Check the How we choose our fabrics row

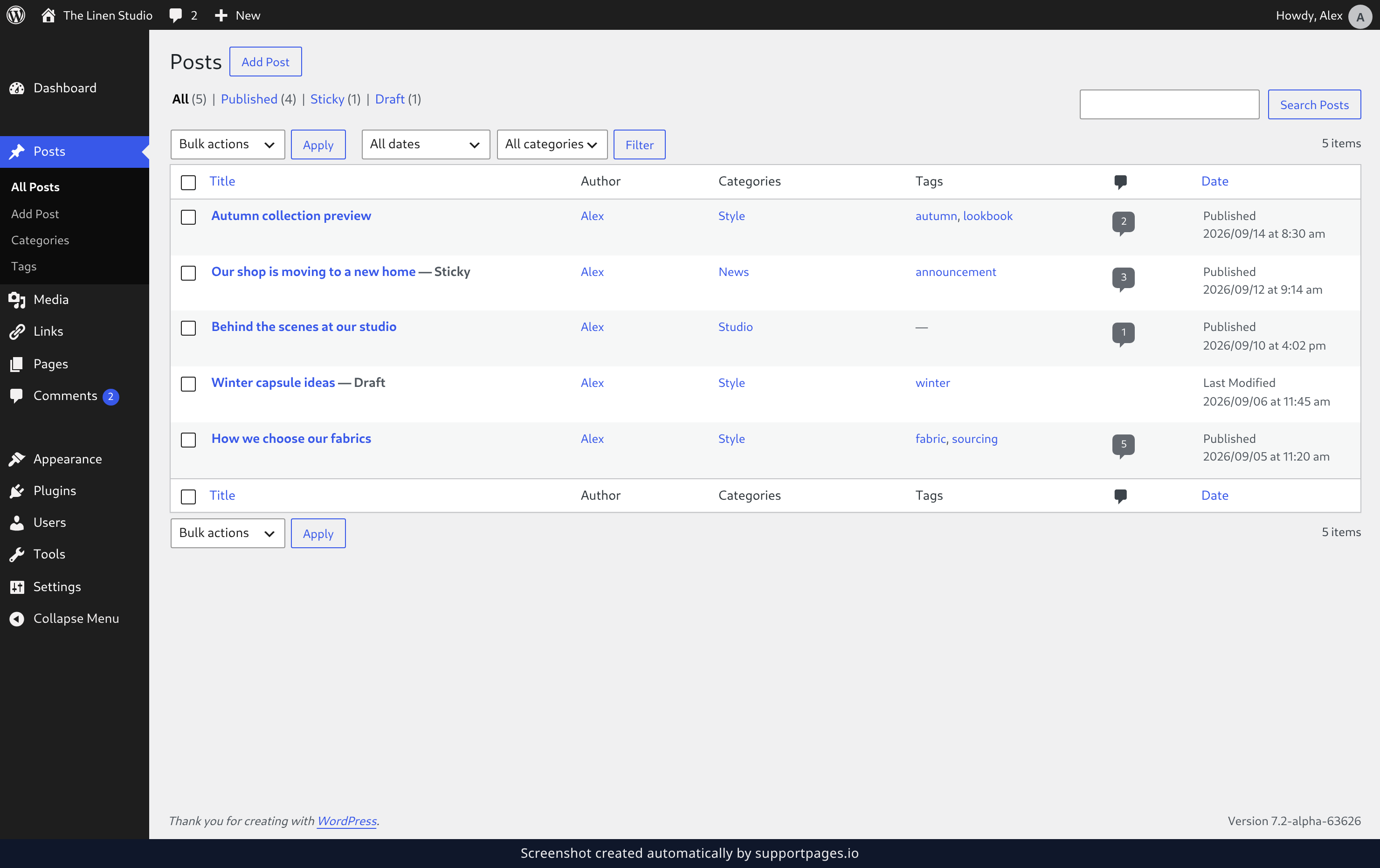click(188, 440)
